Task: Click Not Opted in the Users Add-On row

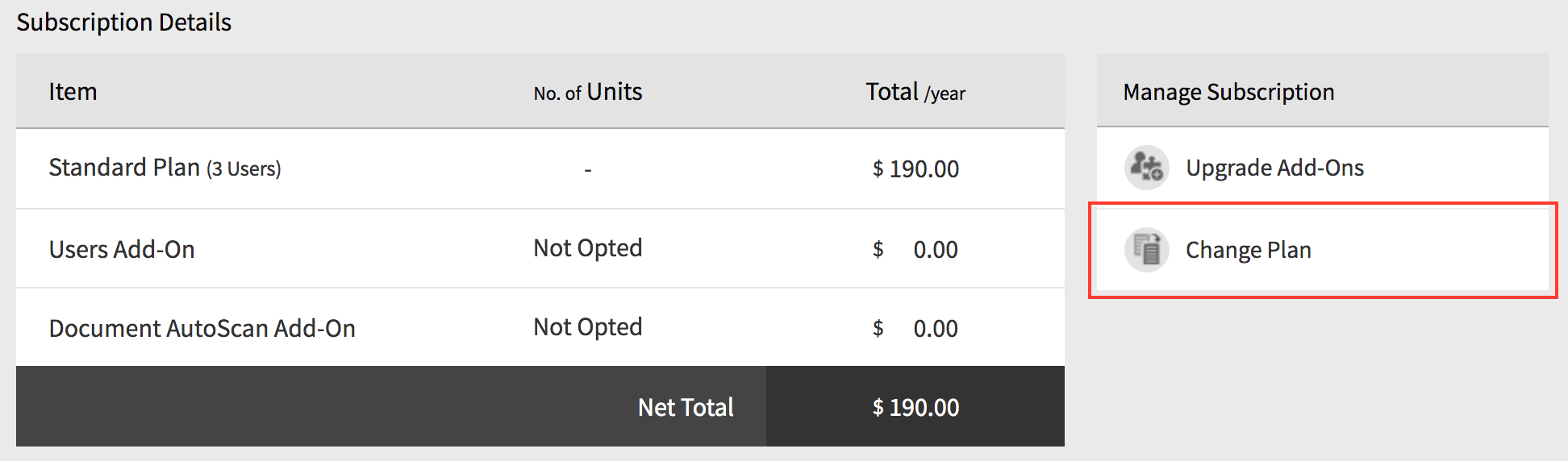Action: click(x=588, y=248)
